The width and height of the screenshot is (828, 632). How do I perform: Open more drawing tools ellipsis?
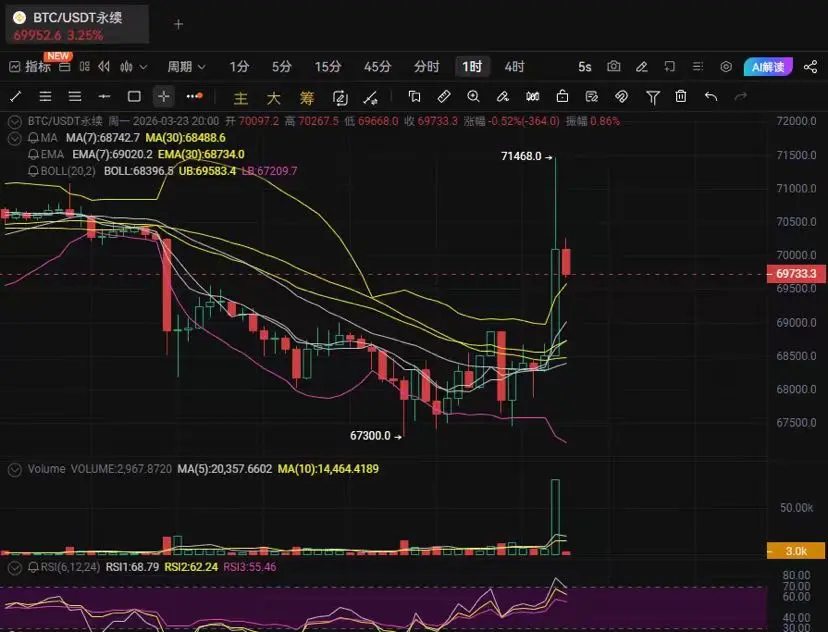(194, 96)
